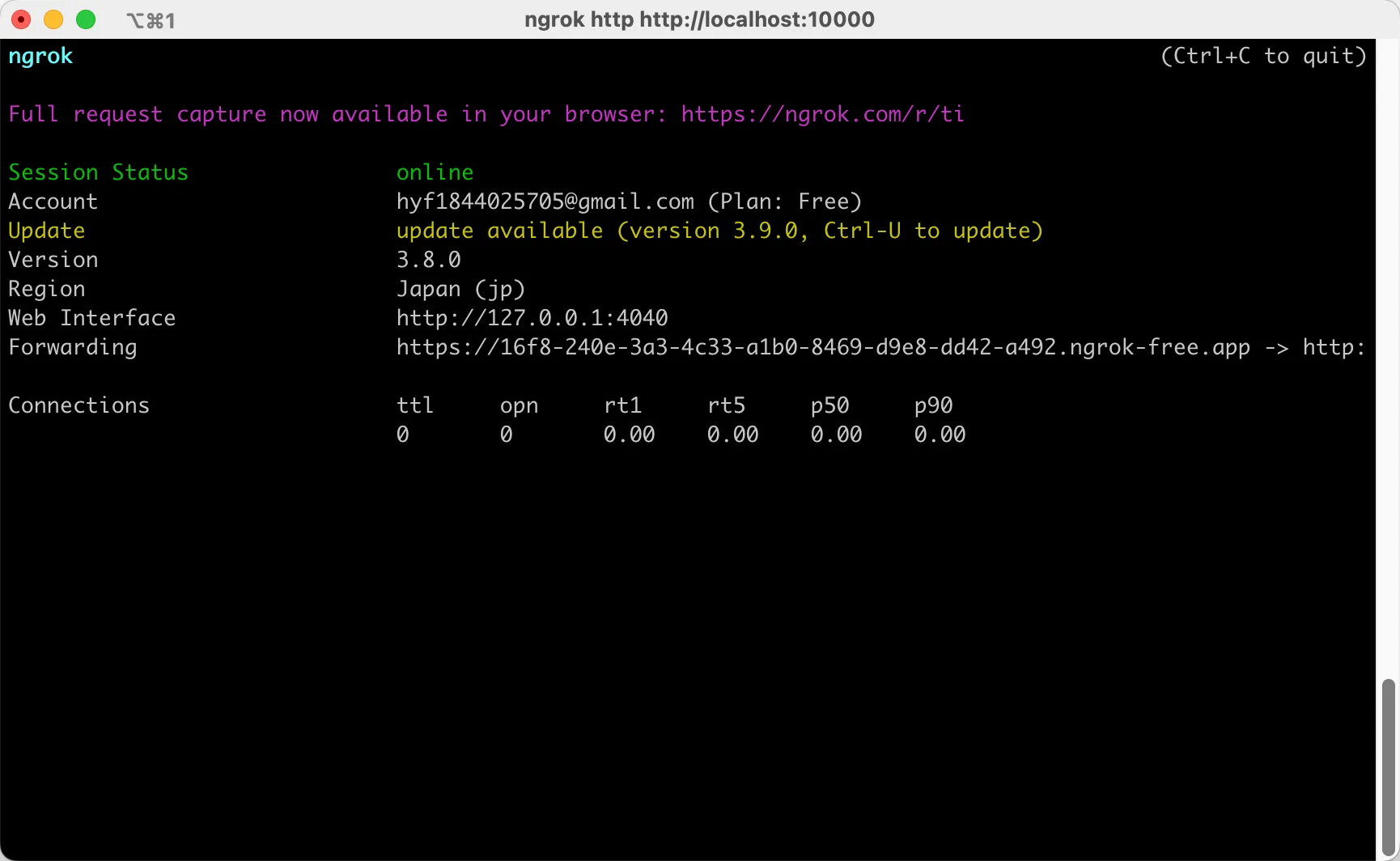Click the 0 value under opn

506,435
